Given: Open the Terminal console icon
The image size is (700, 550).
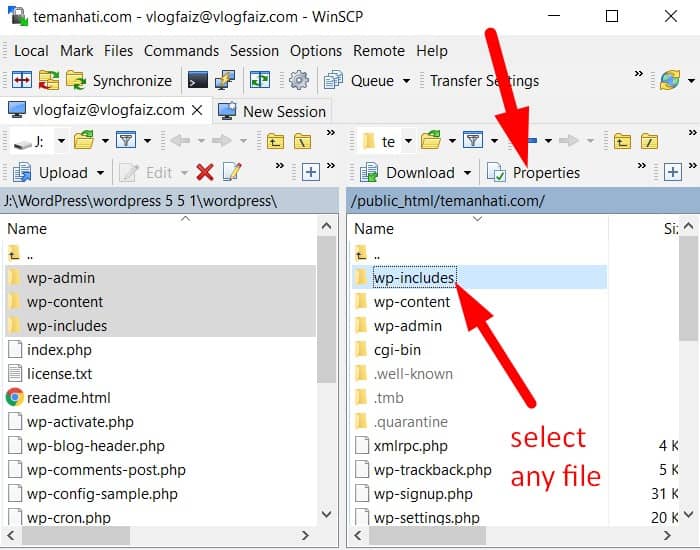Looking at the screenshot, I should (x=197, y=80).
